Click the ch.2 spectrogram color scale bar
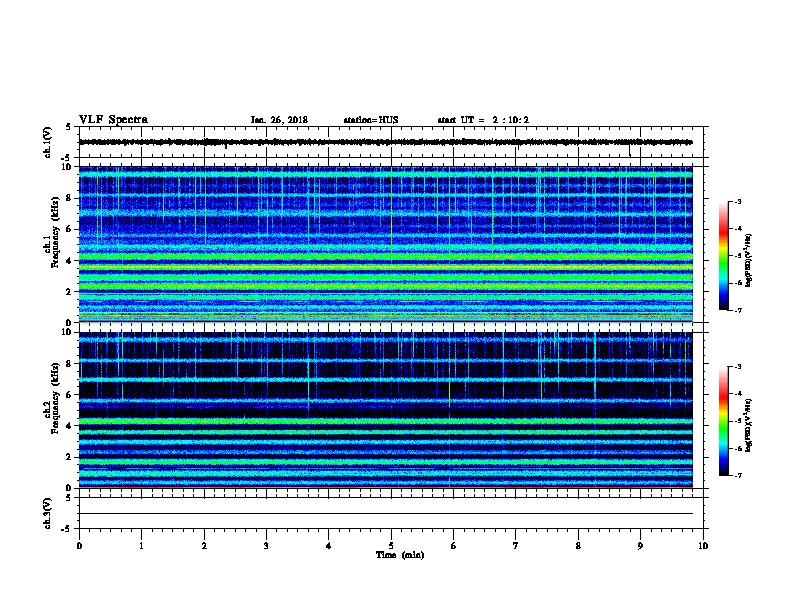This screenshot has width=792, height=612. click(x=723, y=421)
